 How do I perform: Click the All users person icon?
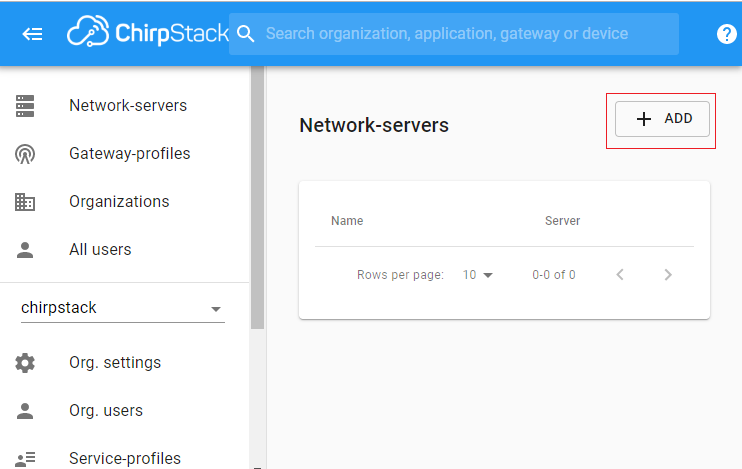[25, 250]
